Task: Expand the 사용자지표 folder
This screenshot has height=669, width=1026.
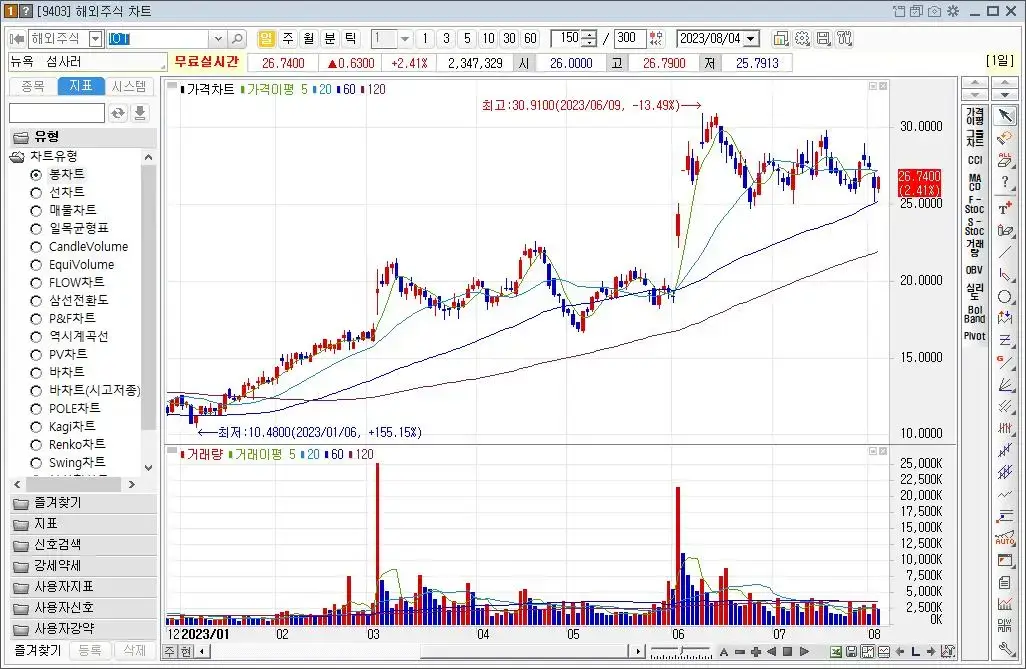Action: 82,587
